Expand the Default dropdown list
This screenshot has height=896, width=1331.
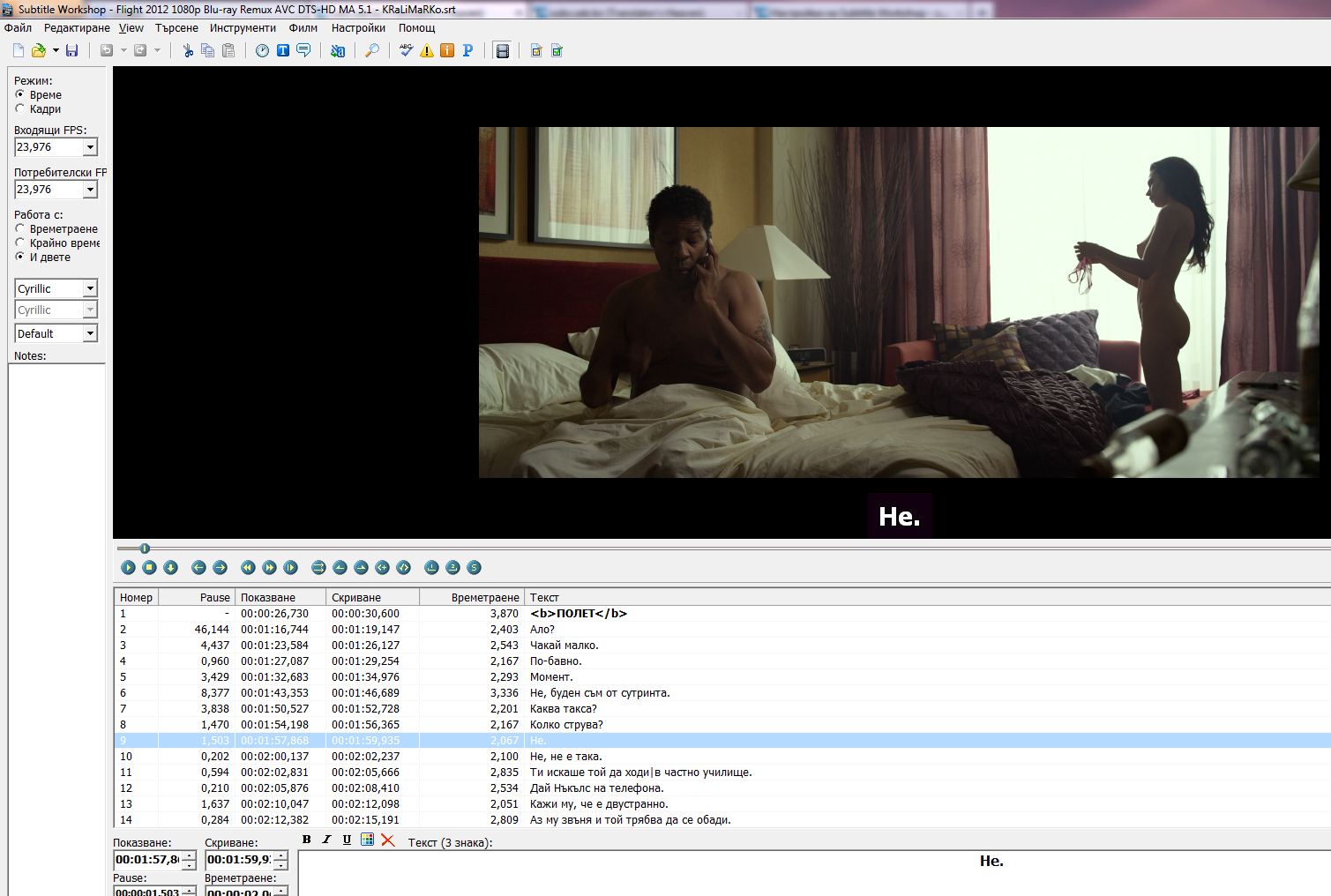click(x=90, y=334)
